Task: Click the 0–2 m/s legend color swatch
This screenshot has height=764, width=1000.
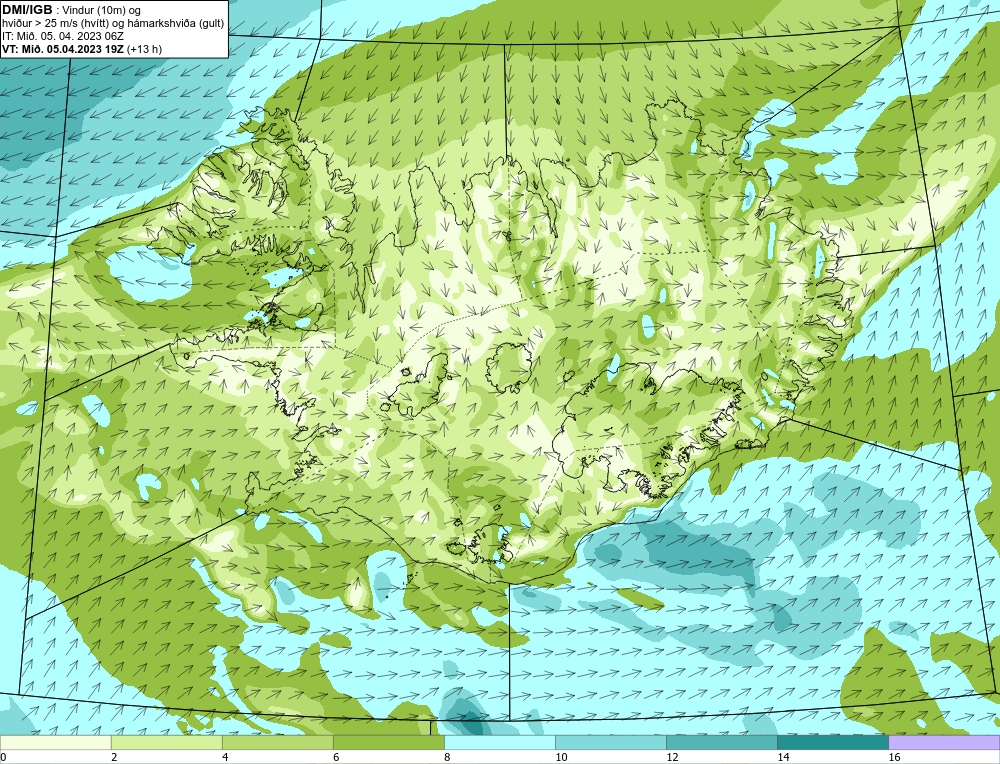Action: (55, 742)
